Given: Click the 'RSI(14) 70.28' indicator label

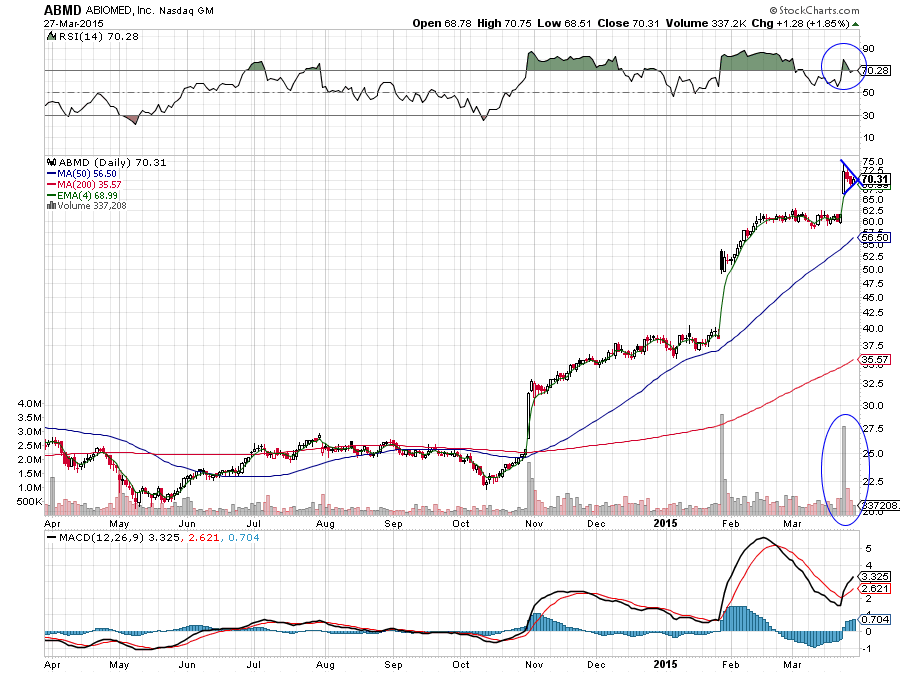Looking at the screenshot, I should click(98, 36).
